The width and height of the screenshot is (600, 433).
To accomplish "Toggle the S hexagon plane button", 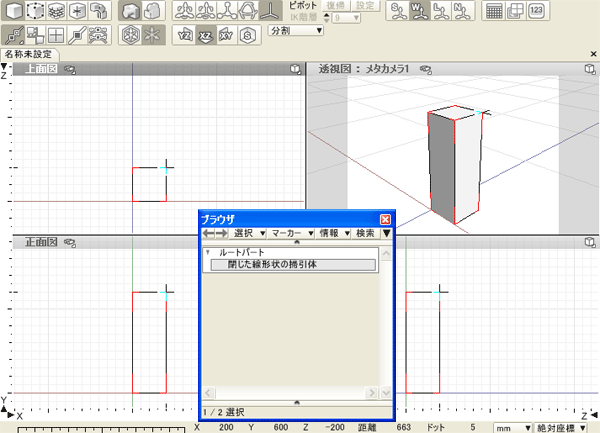I will point(248,36).
